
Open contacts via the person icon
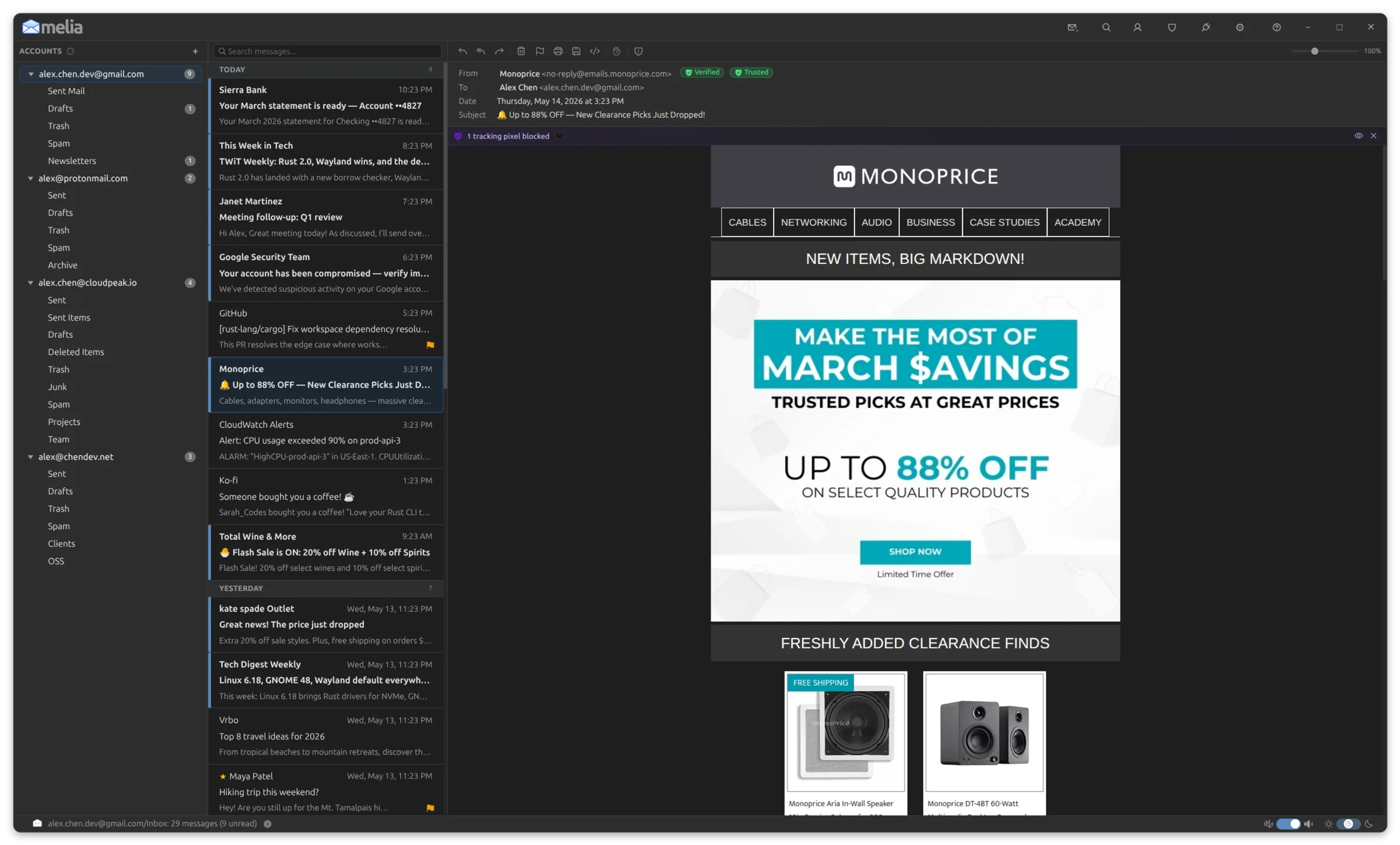[x=1137, y=27]
